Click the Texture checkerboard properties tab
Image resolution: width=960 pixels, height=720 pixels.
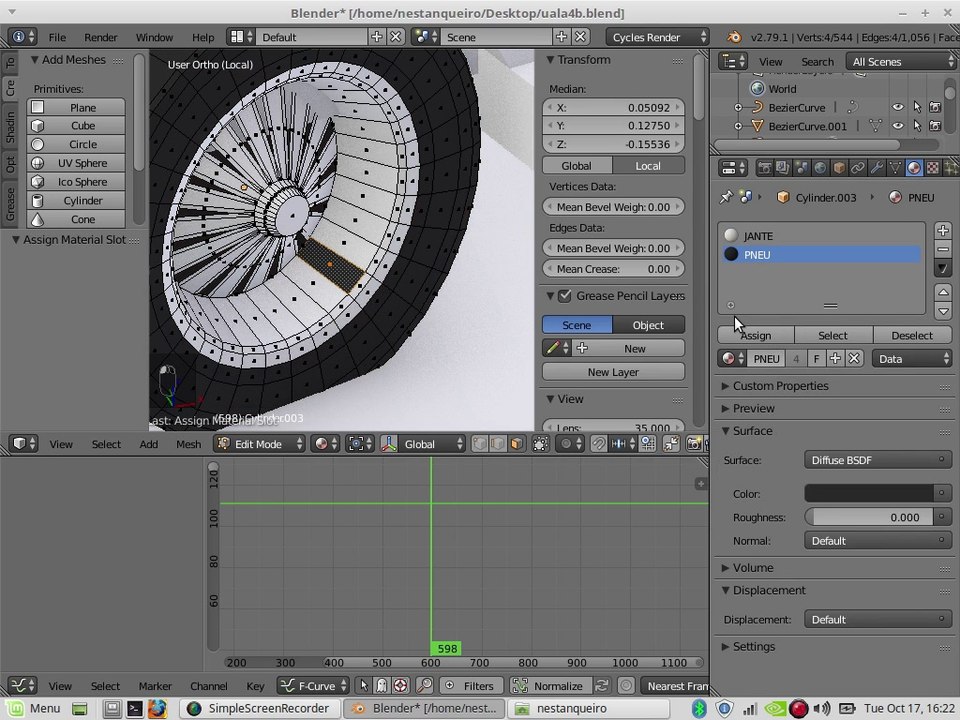pos(932,168)
